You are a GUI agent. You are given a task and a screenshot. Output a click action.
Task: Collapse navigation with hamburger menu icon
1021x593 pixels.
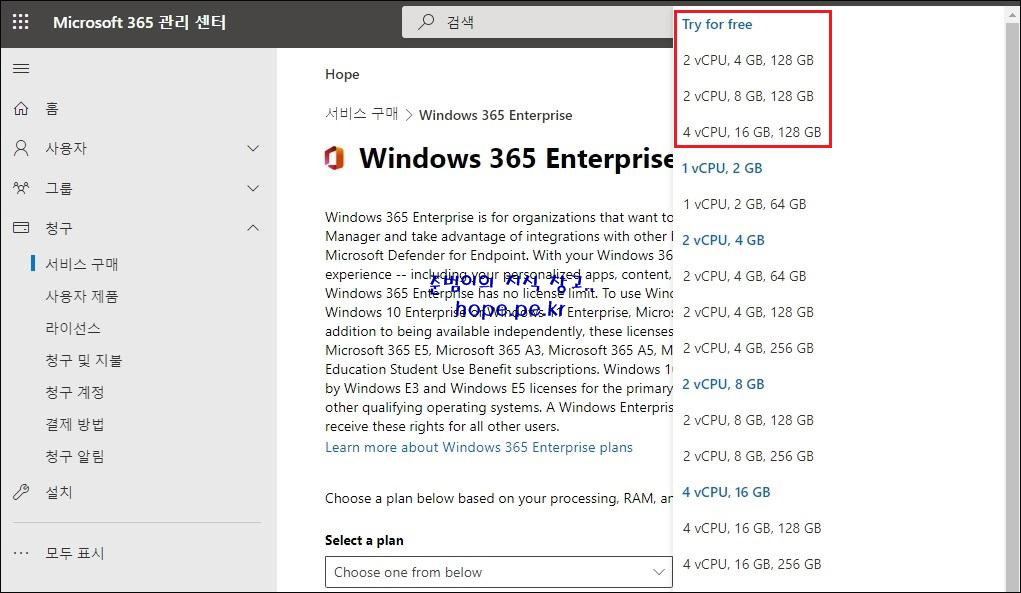(21, 68)
